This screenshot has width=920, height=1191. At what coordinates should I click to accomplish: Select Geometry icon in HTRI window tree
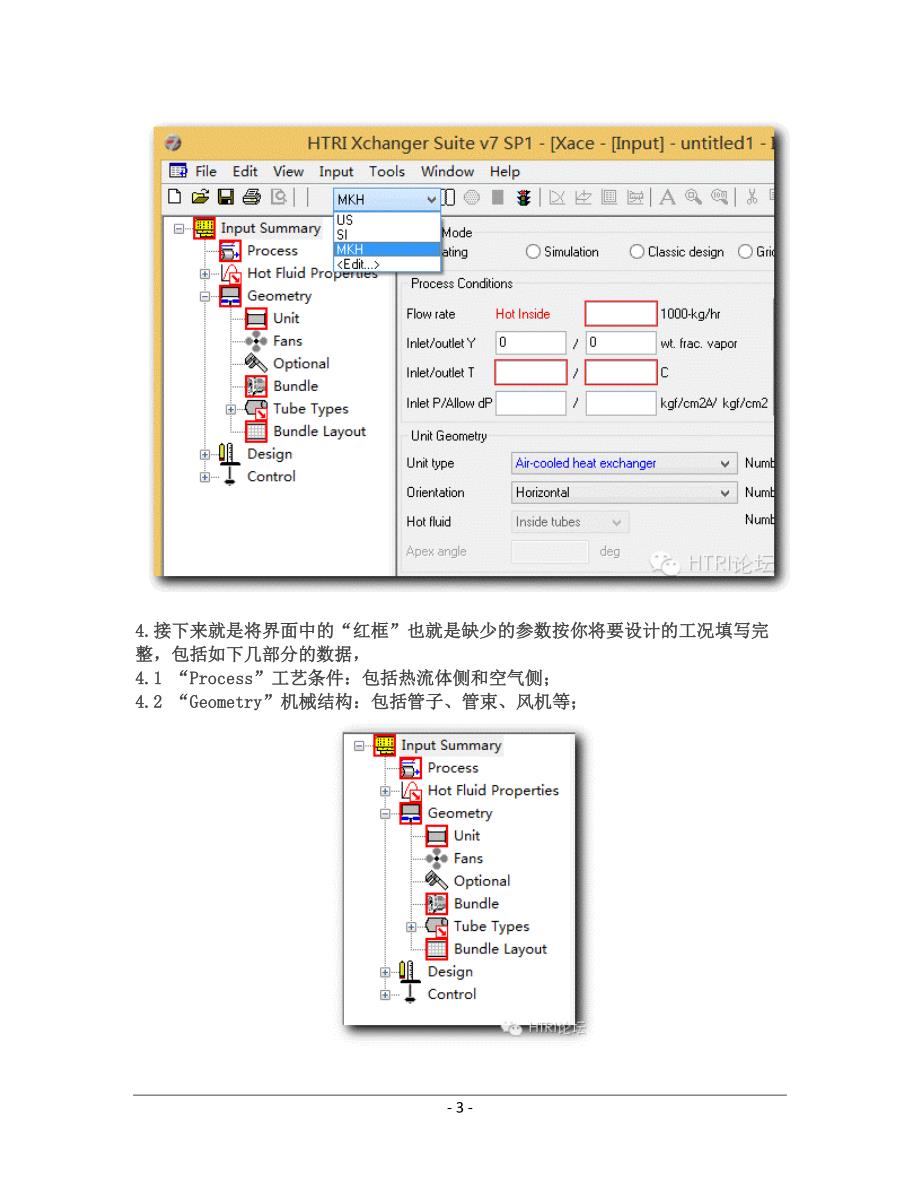(x=230, y=296)
